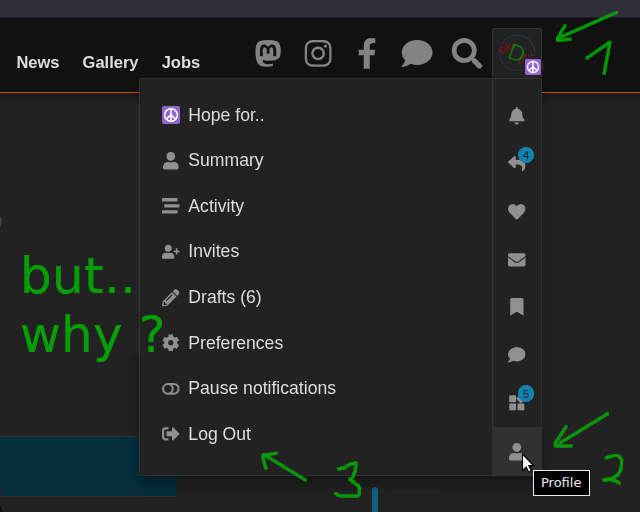Viewport: 640px width, 512px height.
Task: Collapse the user menu via avatar
Action: [517, 53]
